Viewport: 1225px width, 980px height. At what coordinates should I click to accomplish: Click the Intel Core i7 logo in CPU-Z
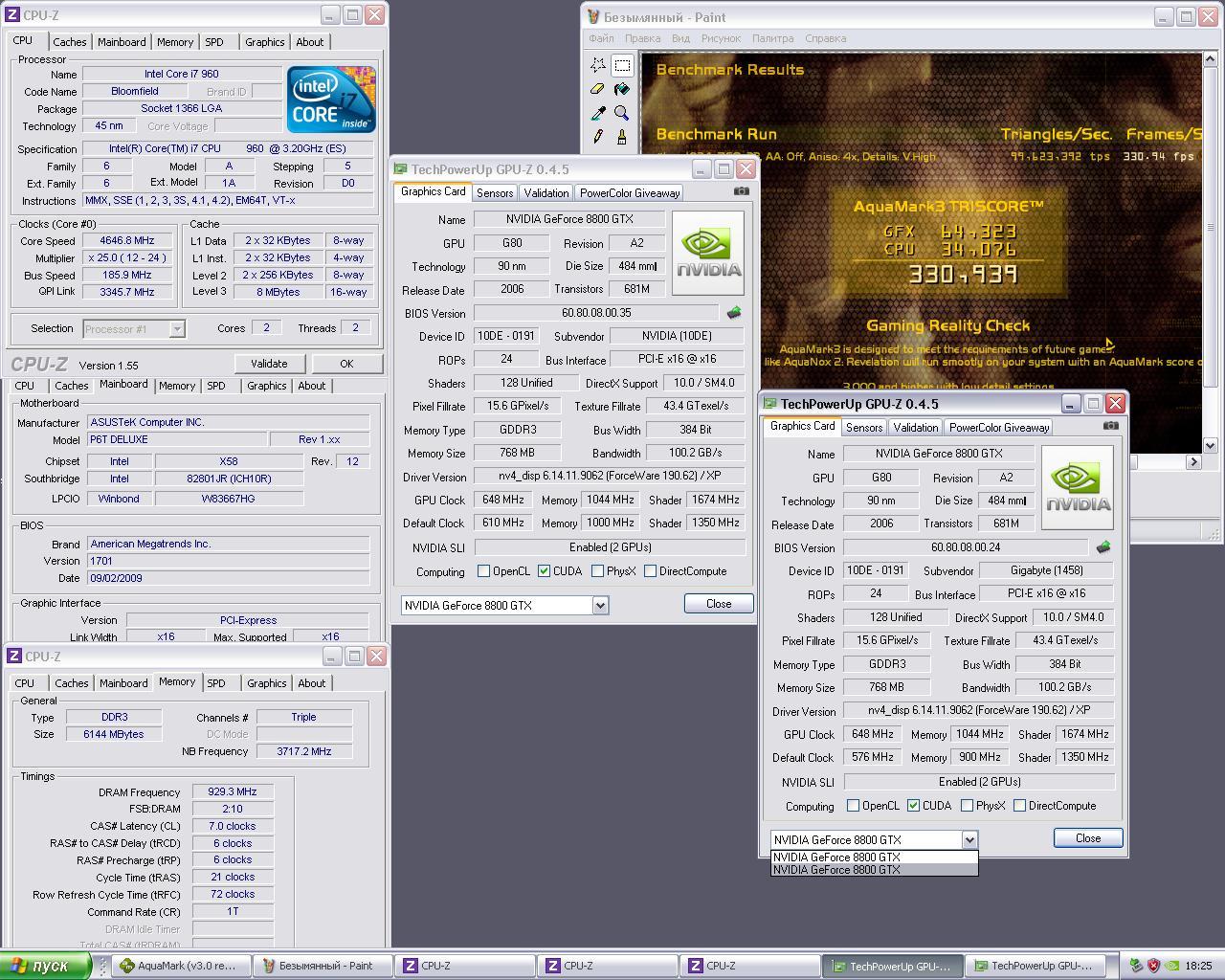[x=331, y=100]
